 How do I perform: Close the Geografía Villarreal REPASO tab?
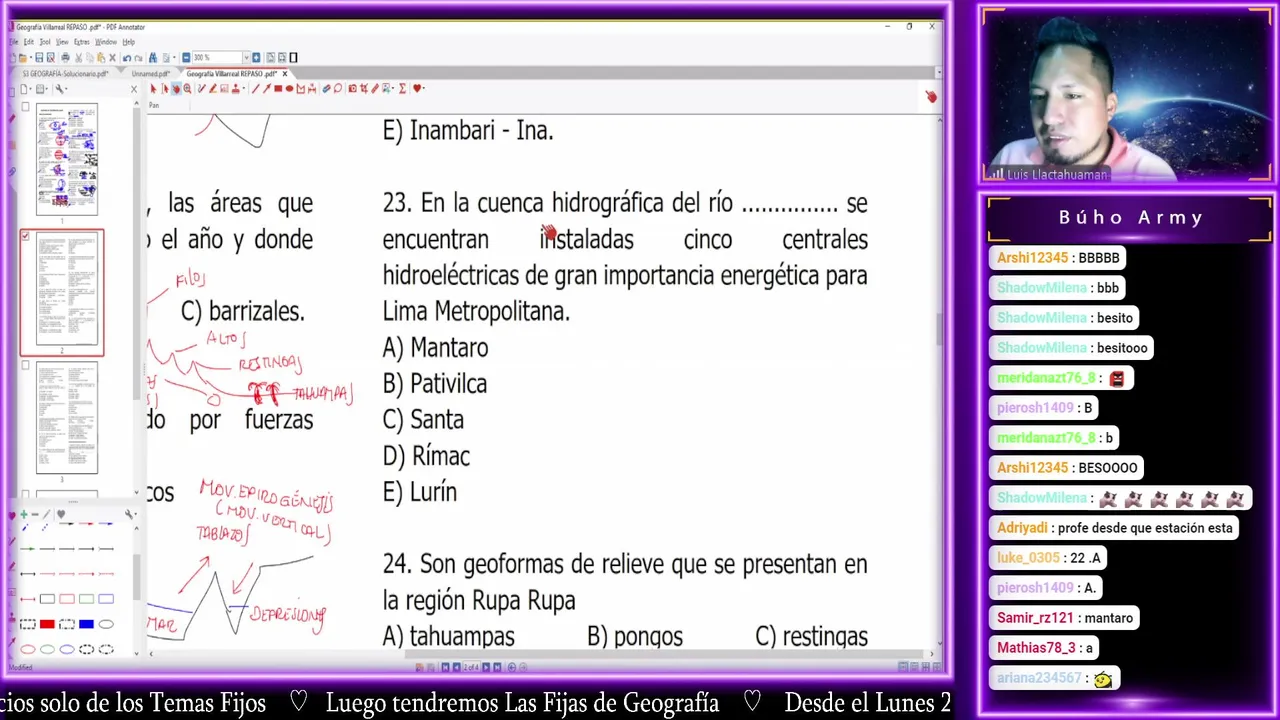[285, 74]
